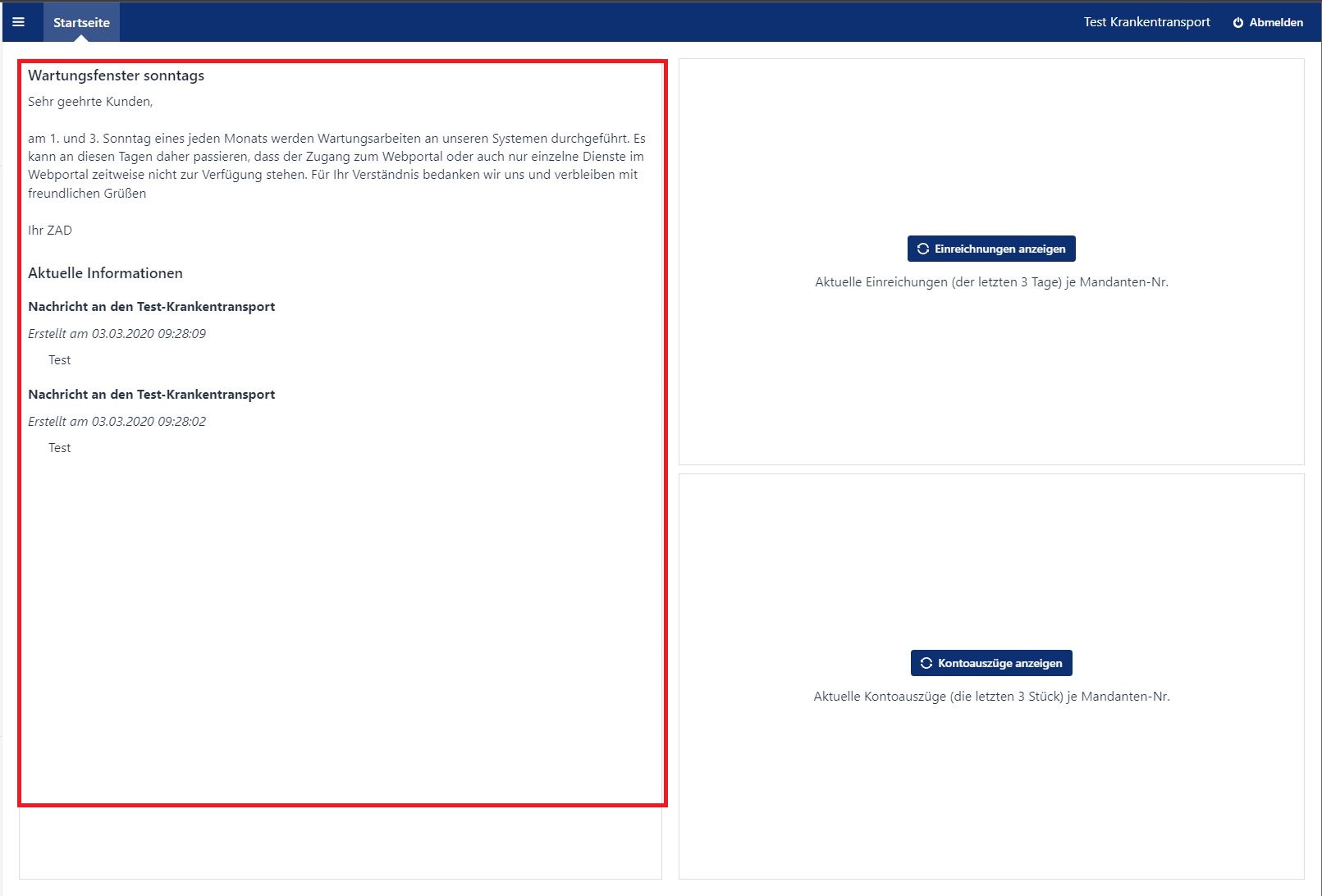This screenshot has height=896, width=1322.
Task: Click the power icon beside Abmelden
Action: point(1237,23)
